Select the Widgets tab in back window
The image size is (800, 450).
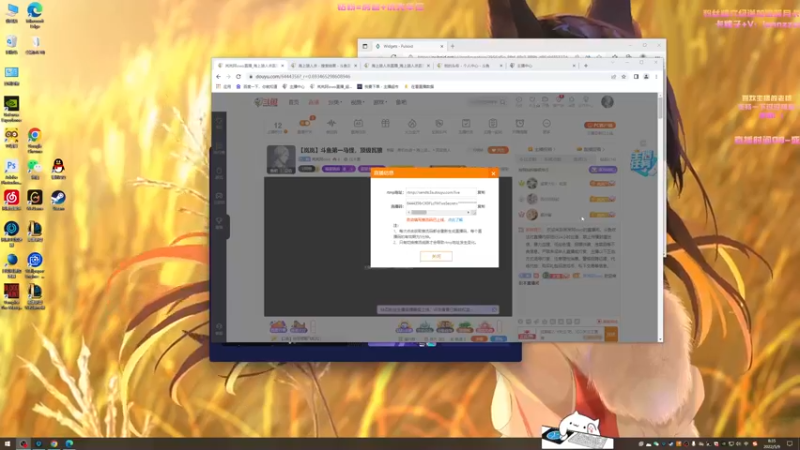409,46
